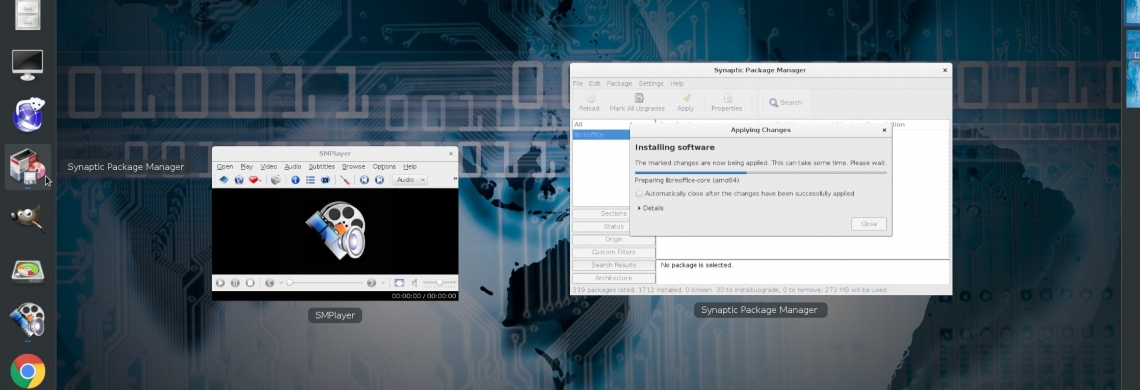Open the Browse menu in SMPlayer
This screenshot has height=390, width=1140.
(353, 167)
